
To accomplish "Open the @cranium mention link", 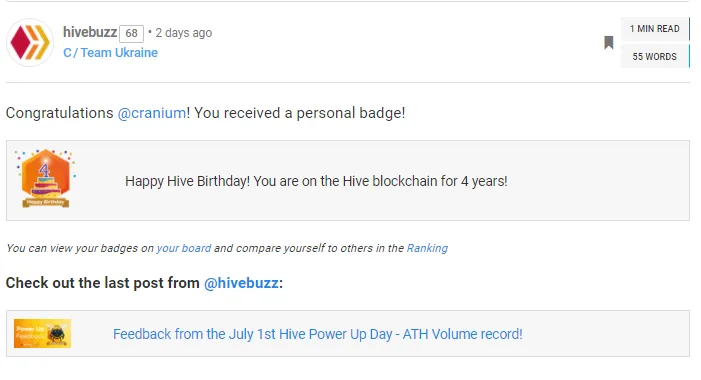I will pos(152,113).
